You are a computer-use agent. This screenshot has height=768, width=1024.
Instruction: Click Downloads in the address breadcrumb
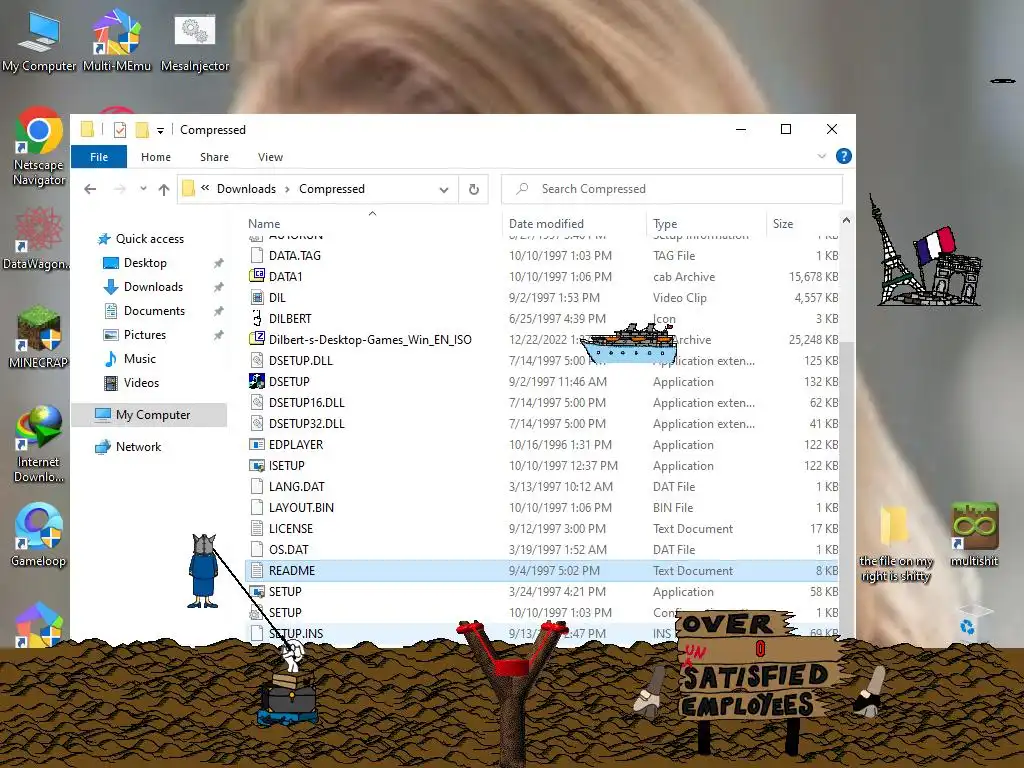tap(246, 189)
